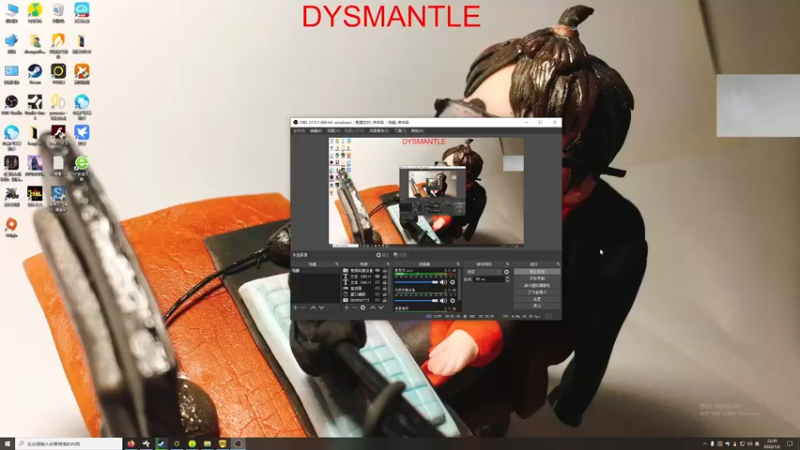Open Help menu in OBS
Image resolution: width=800 pixels, height=450 pixels.
click(417, 131)
